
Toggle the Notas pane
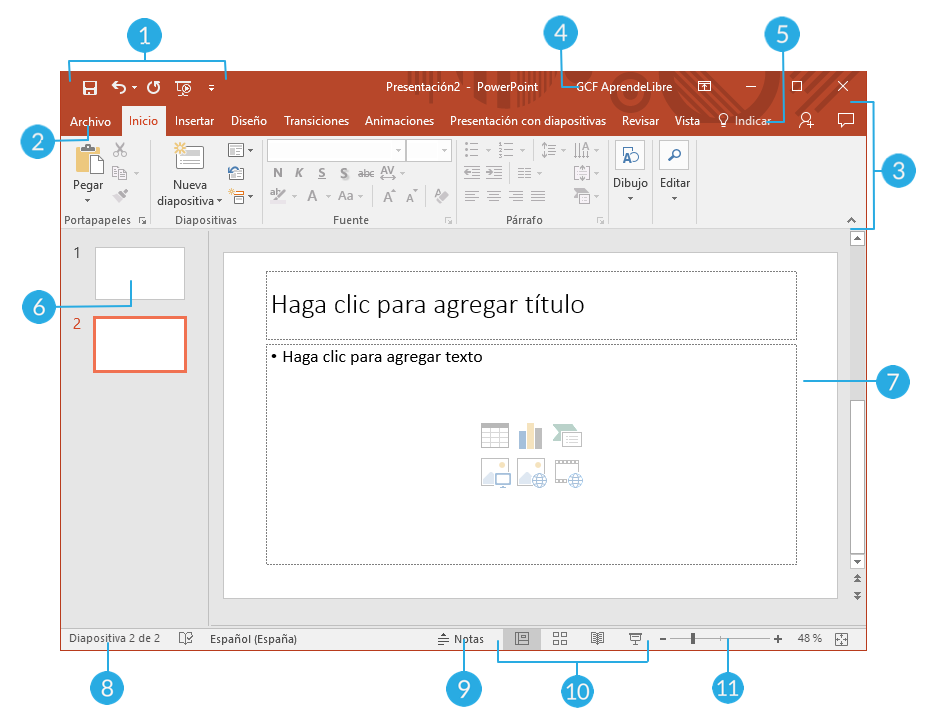tap(461, 639)
